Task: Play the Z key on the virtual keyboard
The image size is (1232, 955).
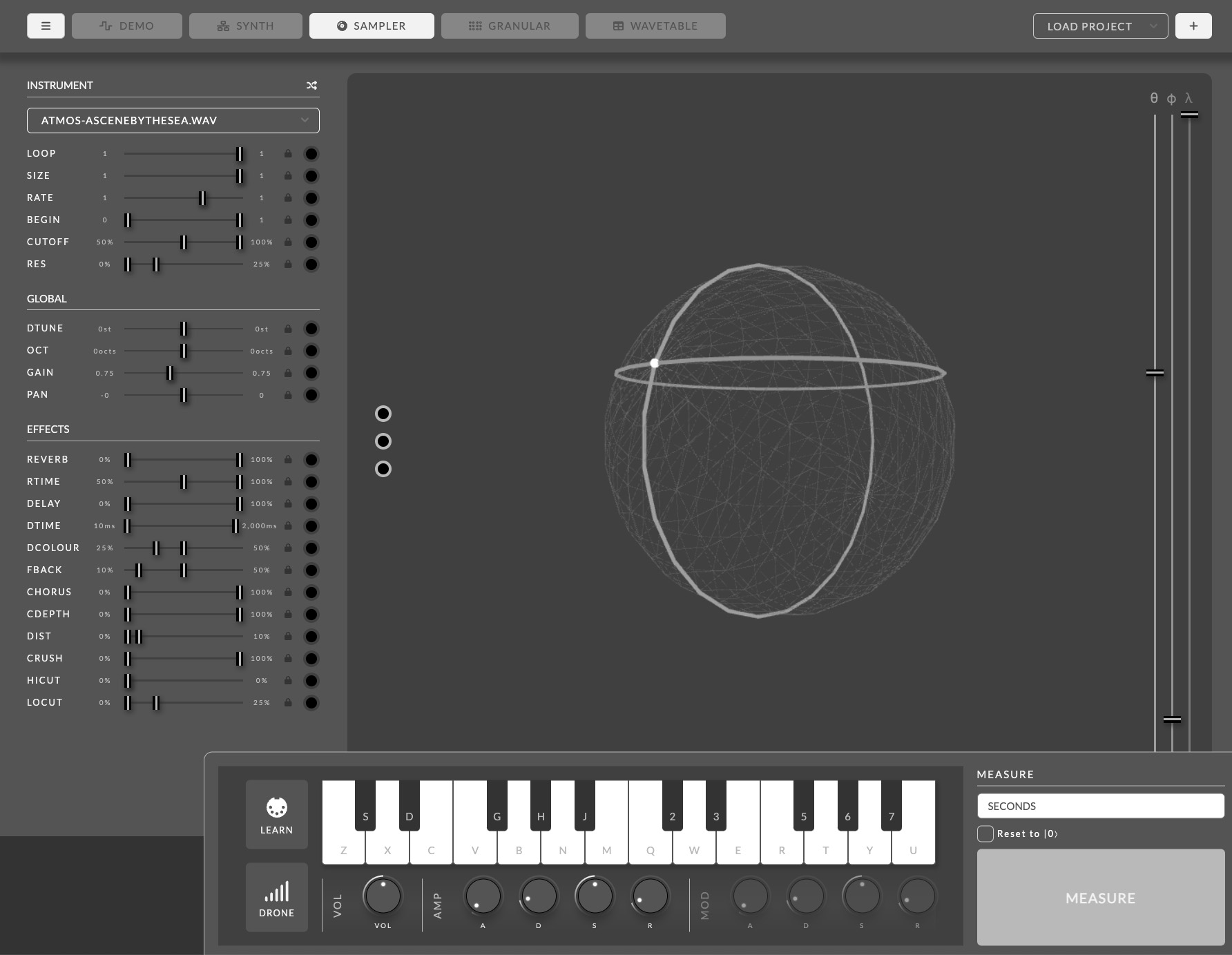Action: click(x=343, y=849)
